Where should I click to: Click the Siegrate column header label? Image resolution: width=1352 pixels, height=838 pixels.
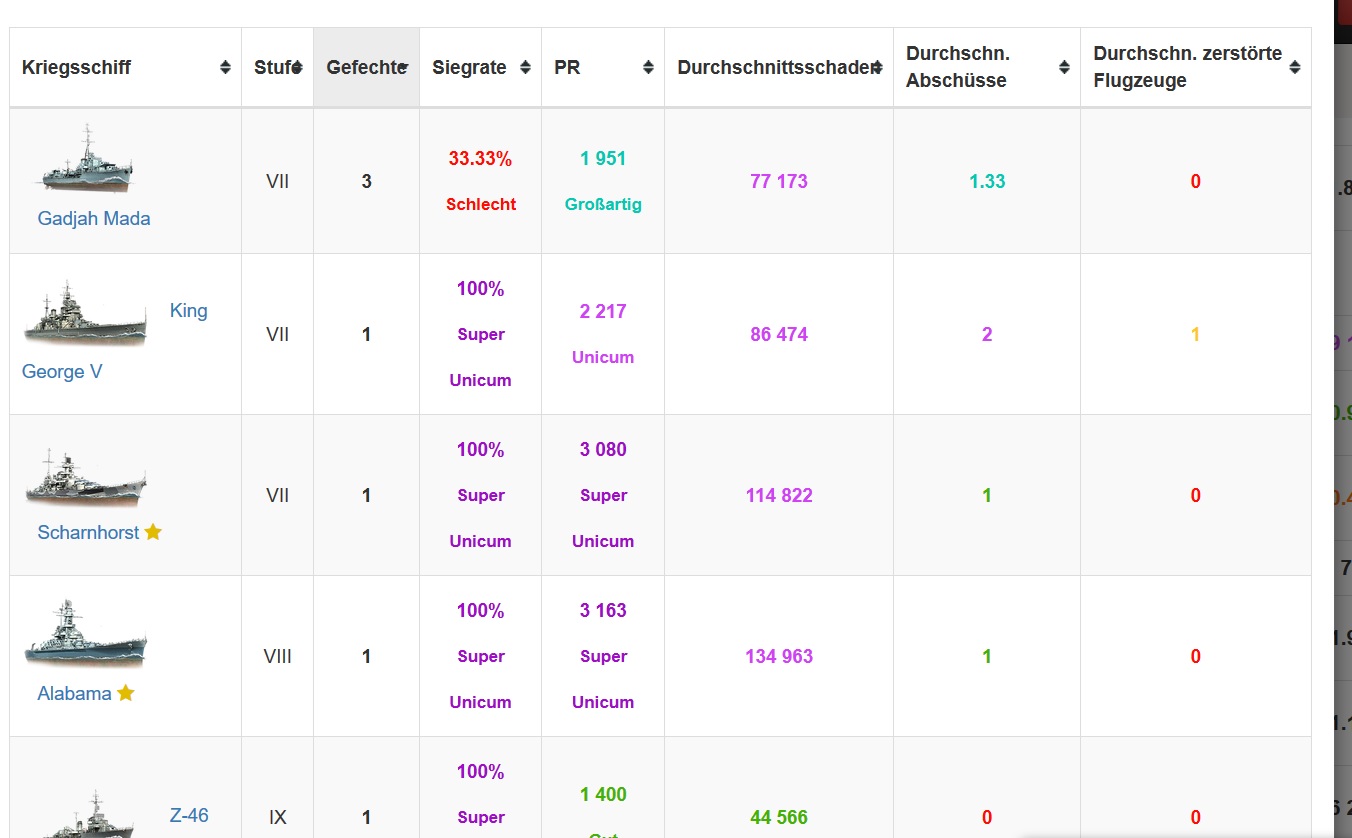pos(469,67)
